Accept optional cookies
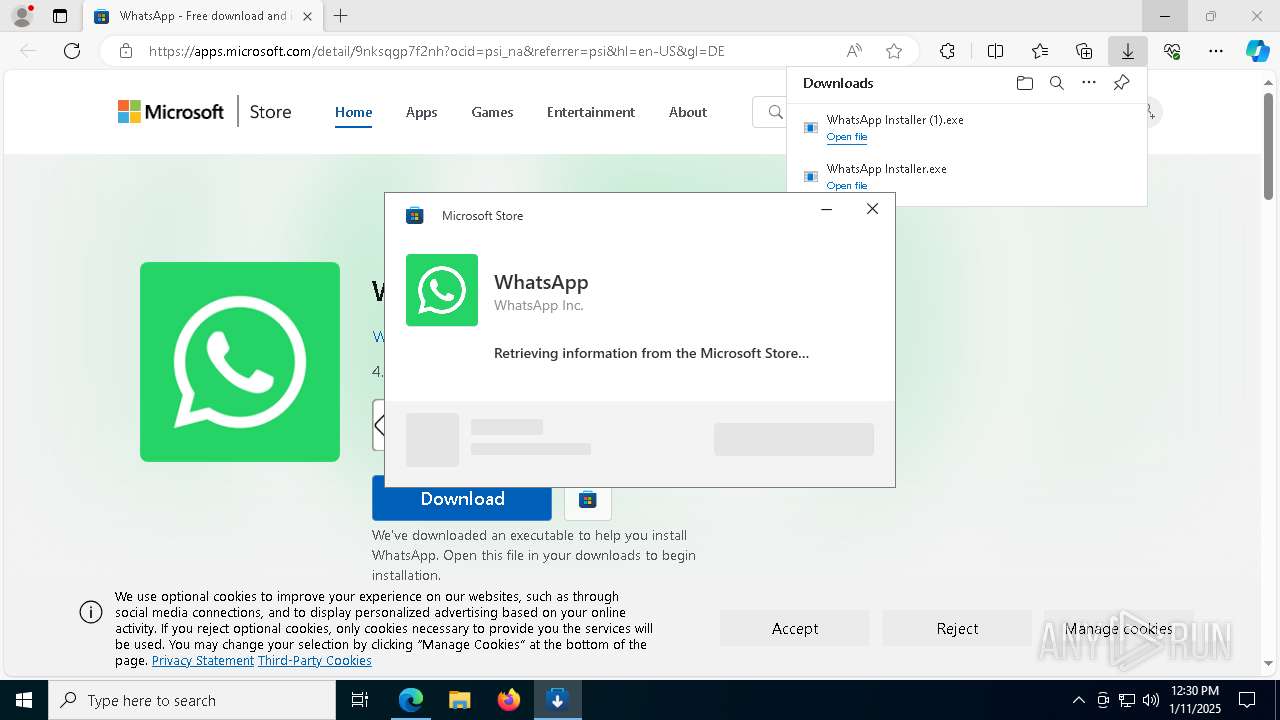 (795, 628)
